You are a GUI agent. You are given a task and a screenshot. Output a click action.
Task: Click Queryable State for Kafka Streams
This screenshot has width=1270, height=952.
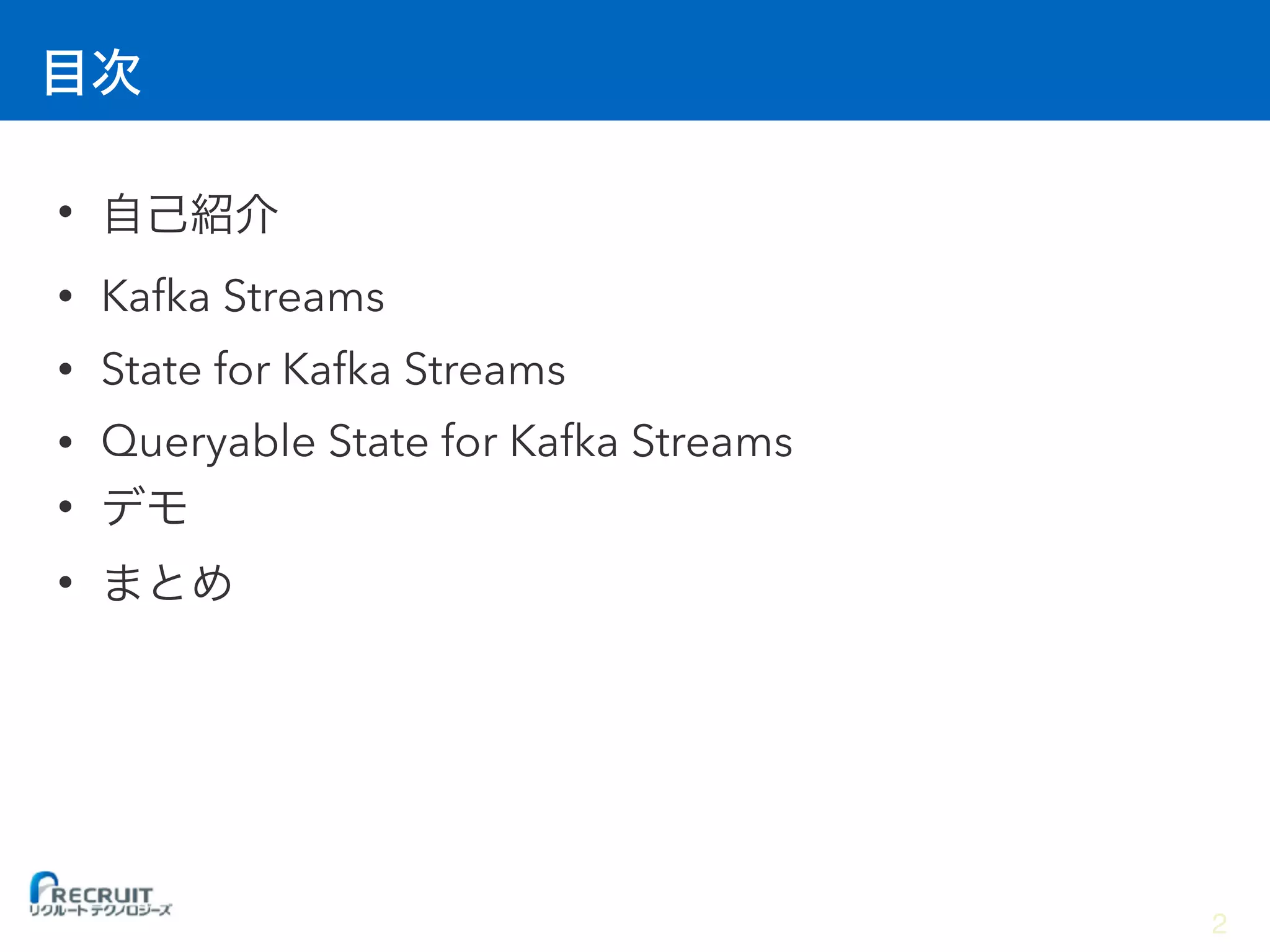point(447,442)
